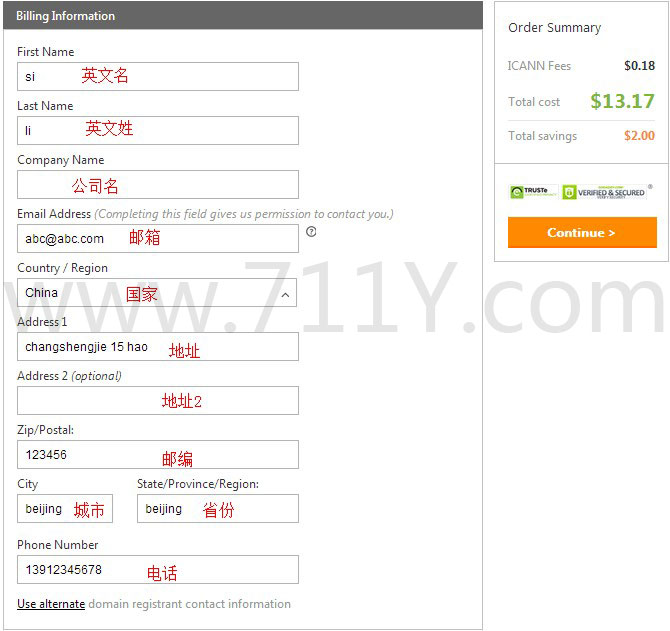This screenshot has width=670, height=631.
Task: Click the Verified & Secured badge
Action: [604, 192]
